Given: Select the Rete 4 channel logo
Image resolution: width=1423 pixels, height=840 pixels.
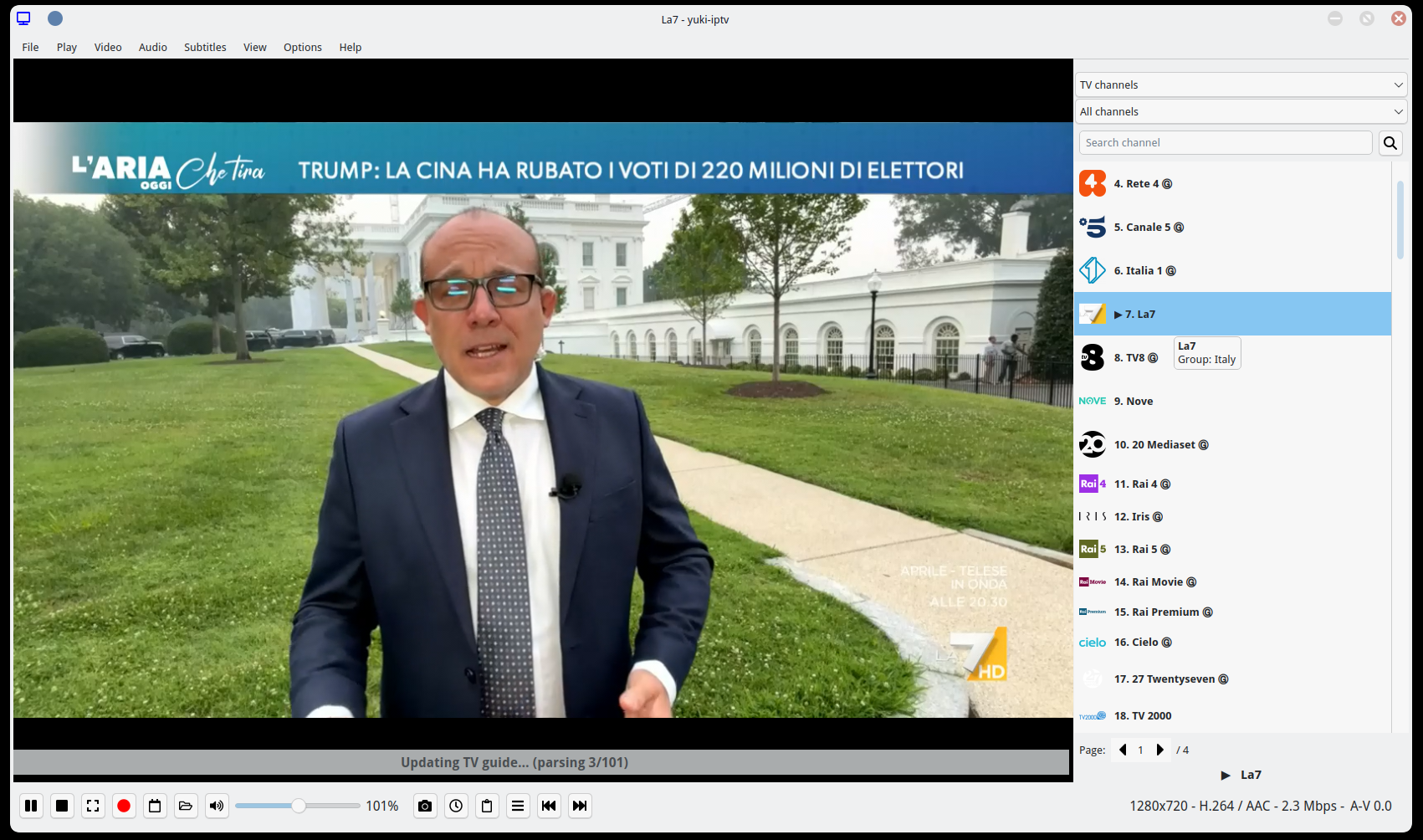Looking at the screenshot, I should pyautogui.click(x=1093, y=183).
